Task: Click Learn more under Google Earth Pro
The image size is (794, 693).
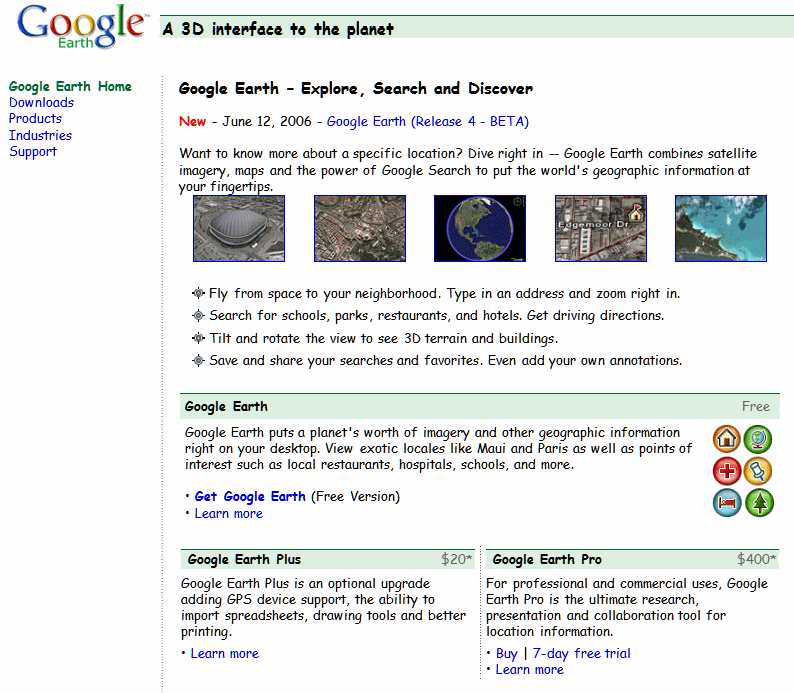Action: 530,670
